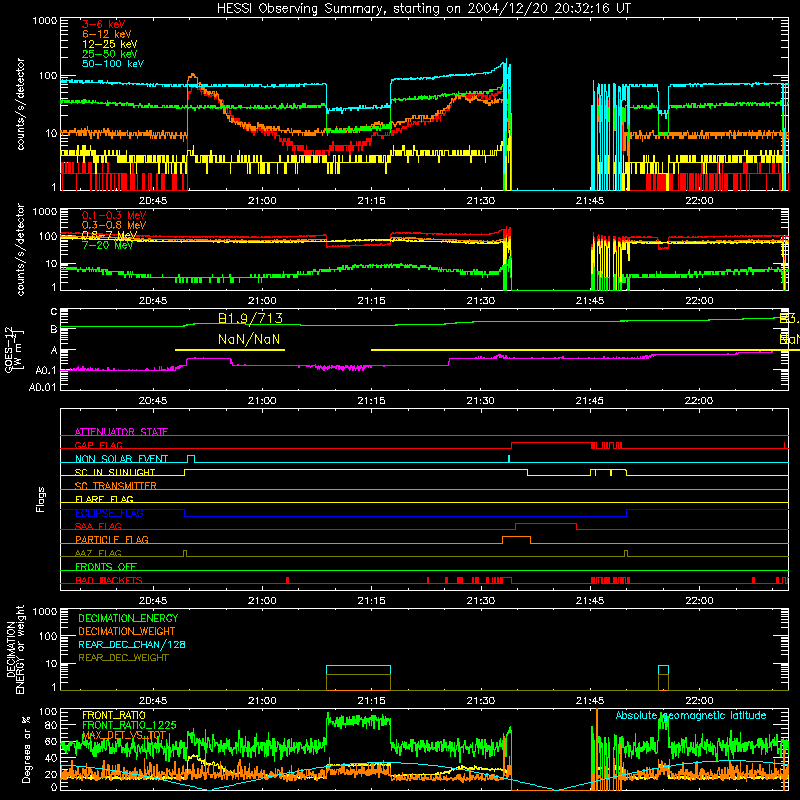Image resolution: width=800 pixels, height=800 pixels.
Task: Click the 21:00 tick label under Flags panel
Action: [x=262, y=601]
